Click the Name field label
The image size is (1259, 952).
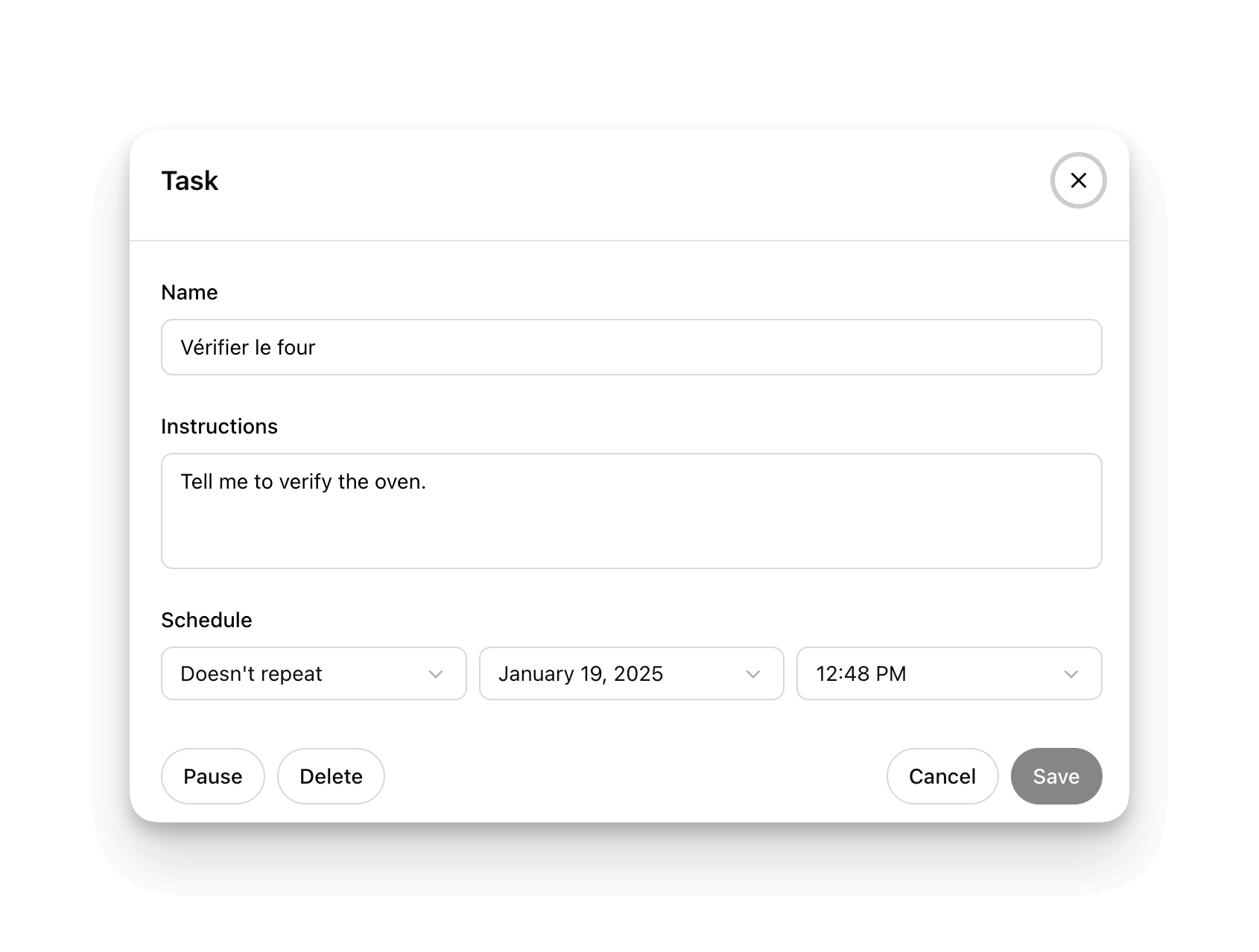click(x=189, y=292)
